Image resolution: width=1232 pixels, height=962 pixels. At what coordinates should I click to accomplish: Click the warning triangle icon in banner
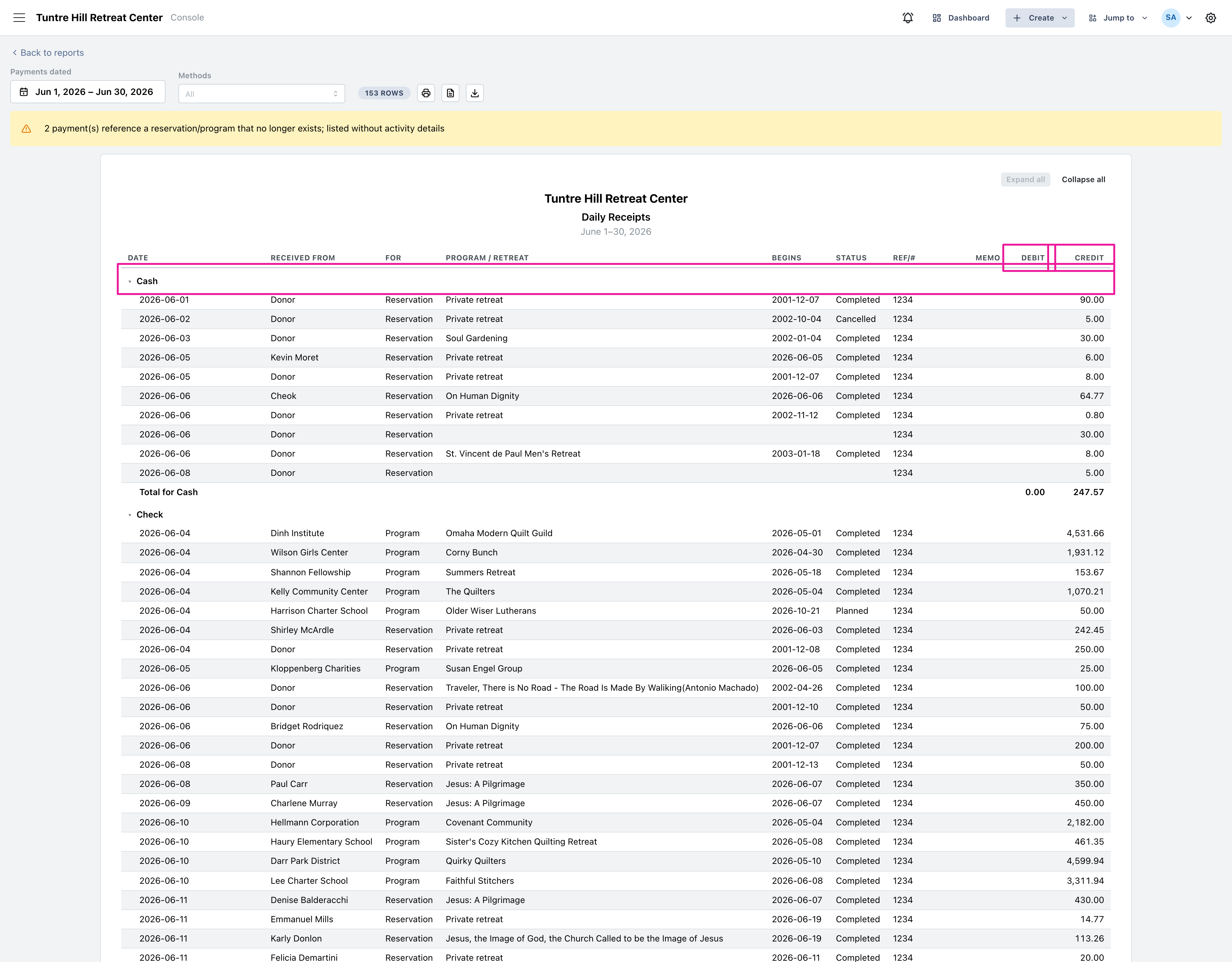pos(27,129)
